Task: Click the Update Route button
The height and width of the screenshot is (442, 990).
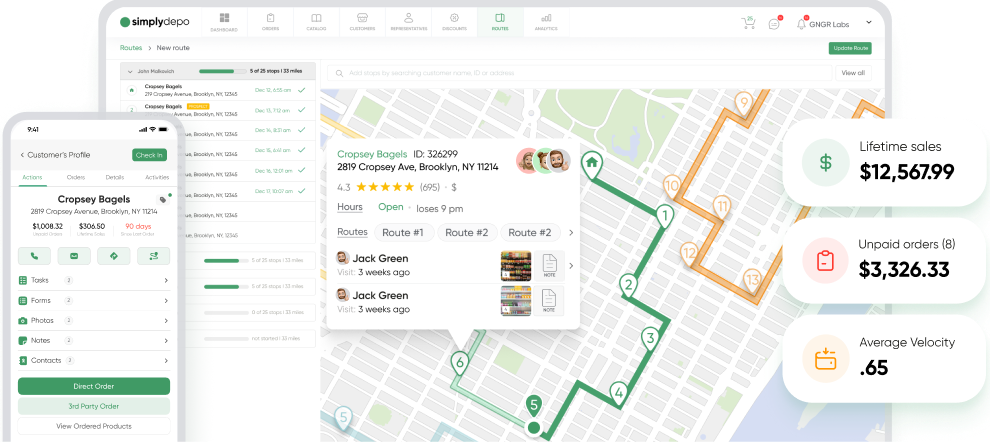Action: point(849,48)
